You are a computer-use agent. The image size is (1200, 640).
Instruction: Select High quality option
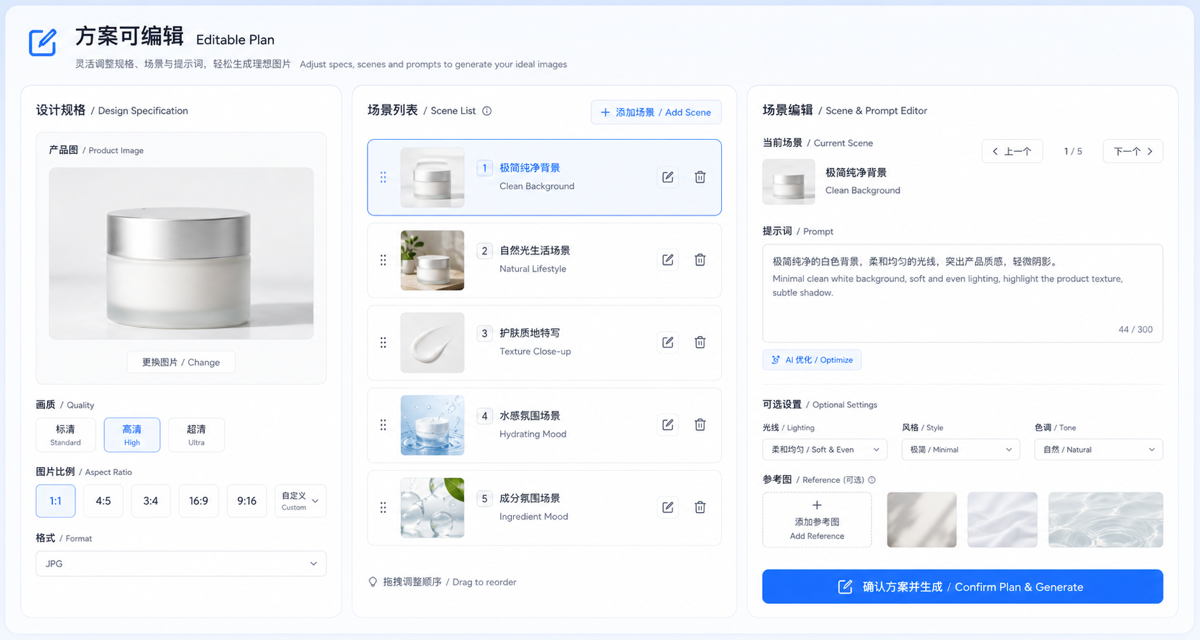click(x=132, y=435)
